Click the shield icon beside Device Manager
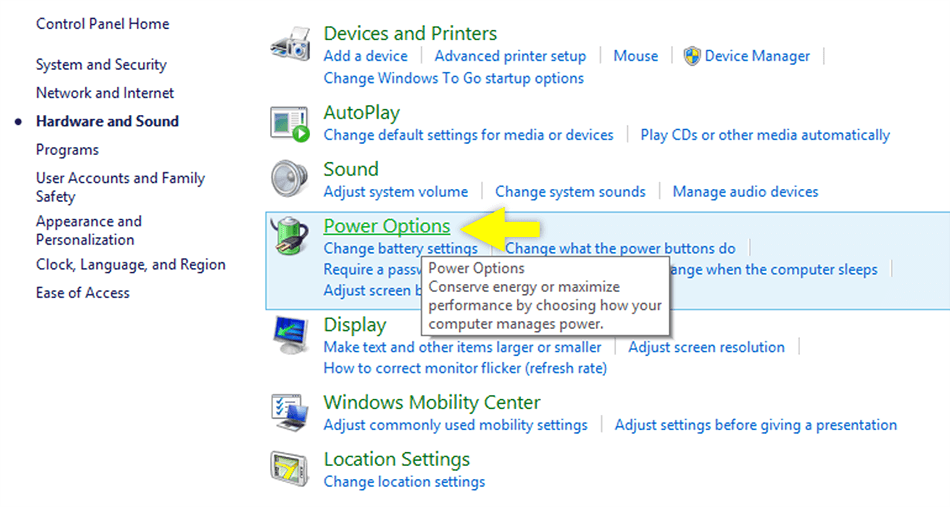Viewport: 950px width, 507px height. pyautogui.click(x=692, y=56)
